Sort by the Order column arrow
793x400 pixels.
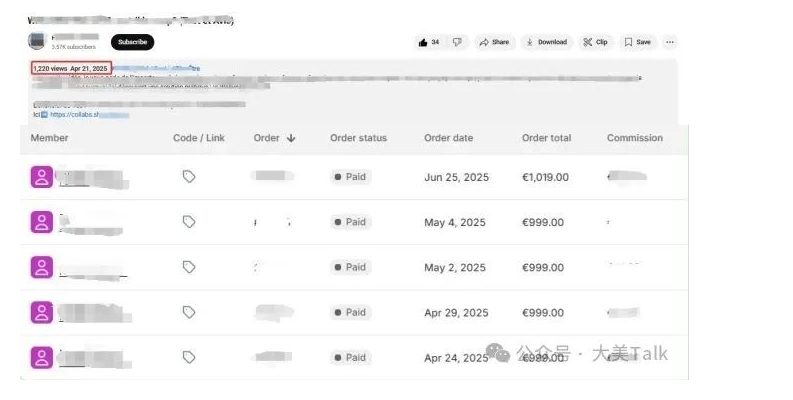tap(291, 138)
